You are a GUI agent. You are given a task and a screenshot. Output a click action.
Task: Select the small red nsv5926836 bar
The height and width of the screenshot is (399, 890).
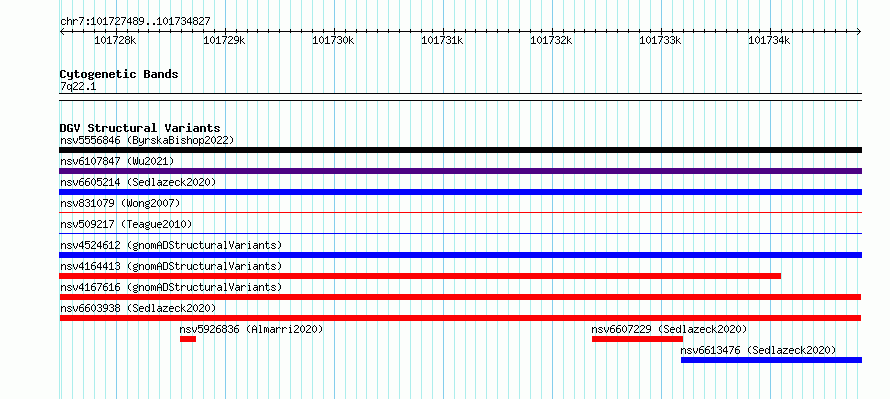(x=188, y=339)
